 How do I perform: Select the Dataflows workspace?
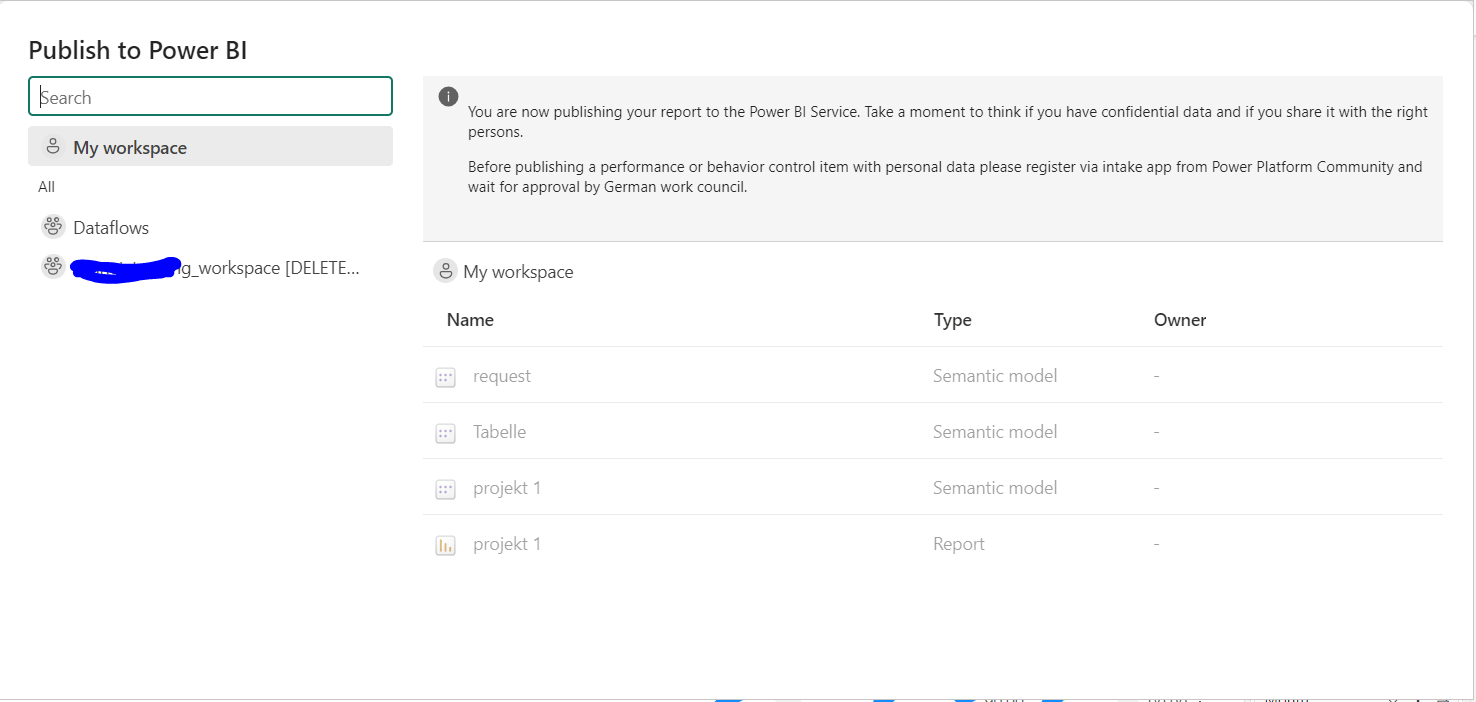click(210, 227)
